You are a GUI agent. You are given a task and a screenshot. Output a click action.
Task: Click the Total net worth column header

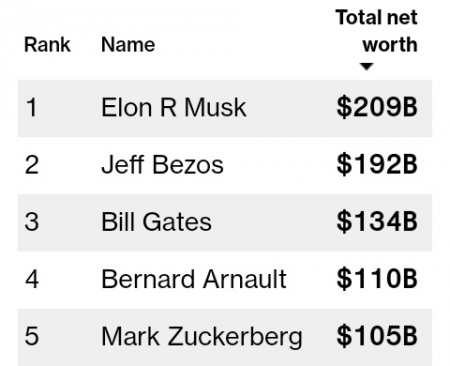[x=376, y=31]
